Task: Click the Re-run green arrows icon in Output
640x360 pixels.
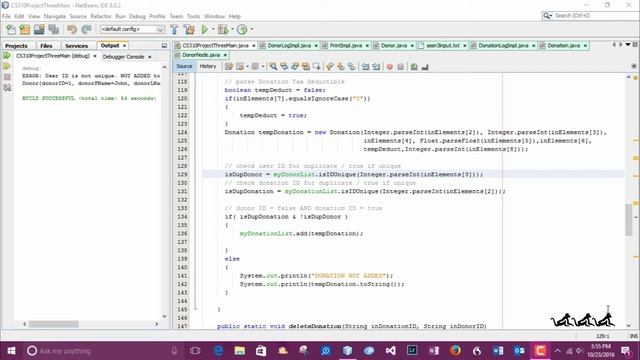Action: pyautogui.click(x=7, y=56)
